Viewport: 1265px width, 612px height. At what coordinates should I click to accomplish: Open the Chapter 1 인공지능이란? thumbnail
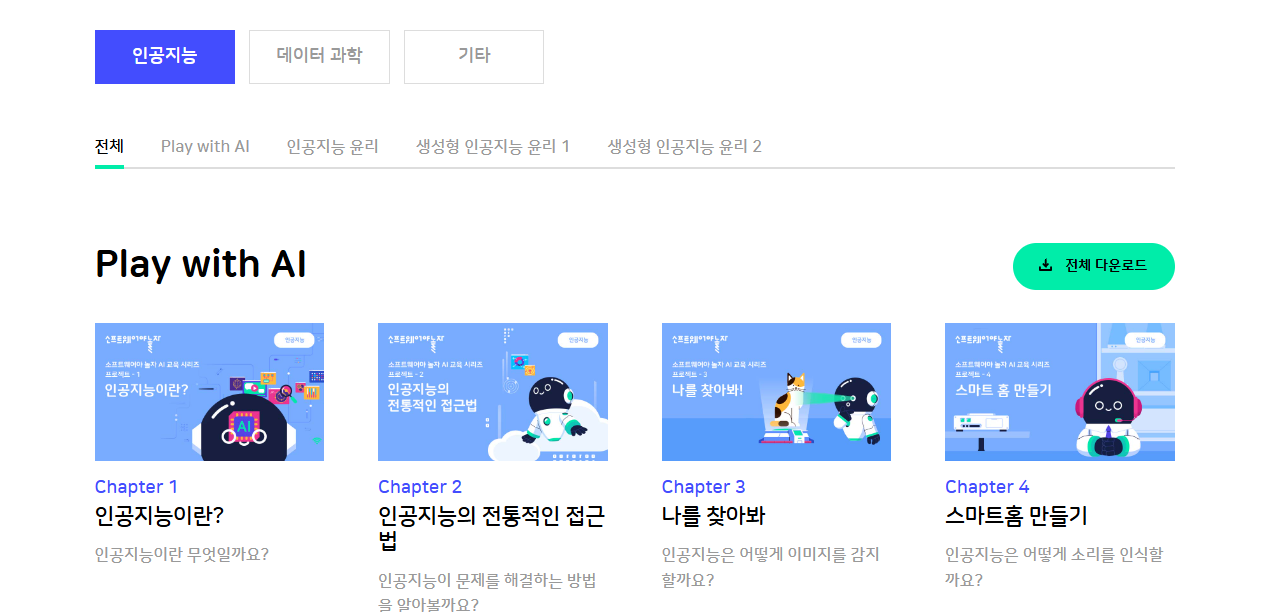click(x=209, y=392)
